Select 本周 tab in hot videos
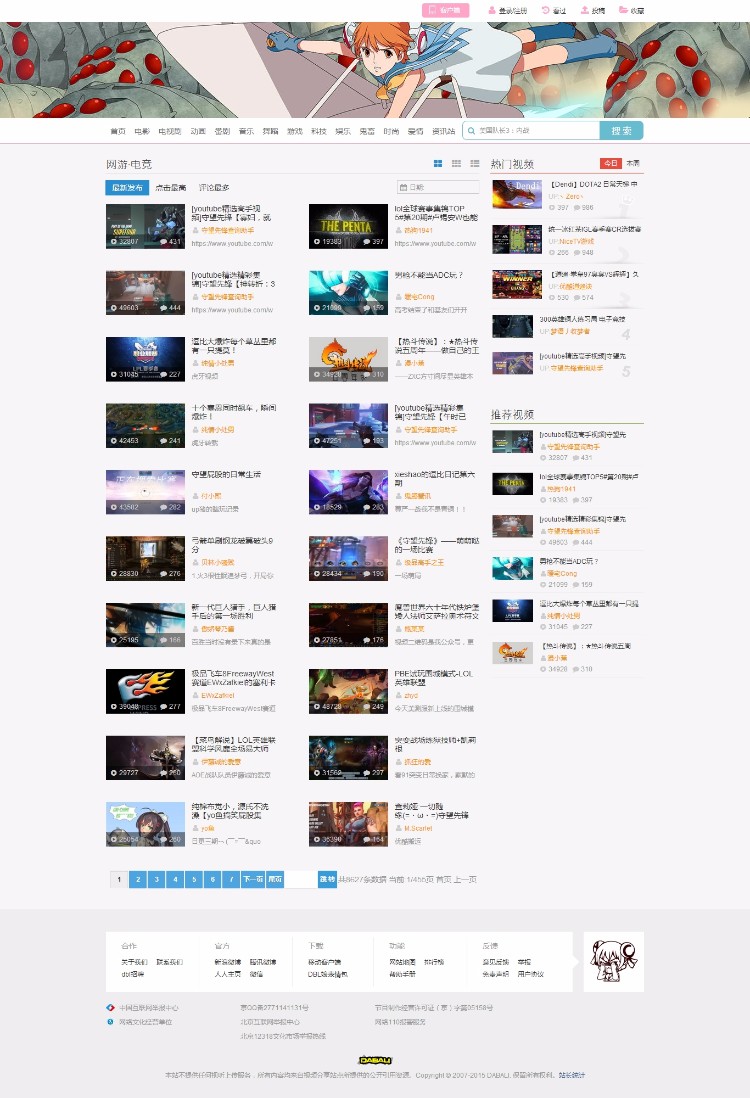 point(632,163)
